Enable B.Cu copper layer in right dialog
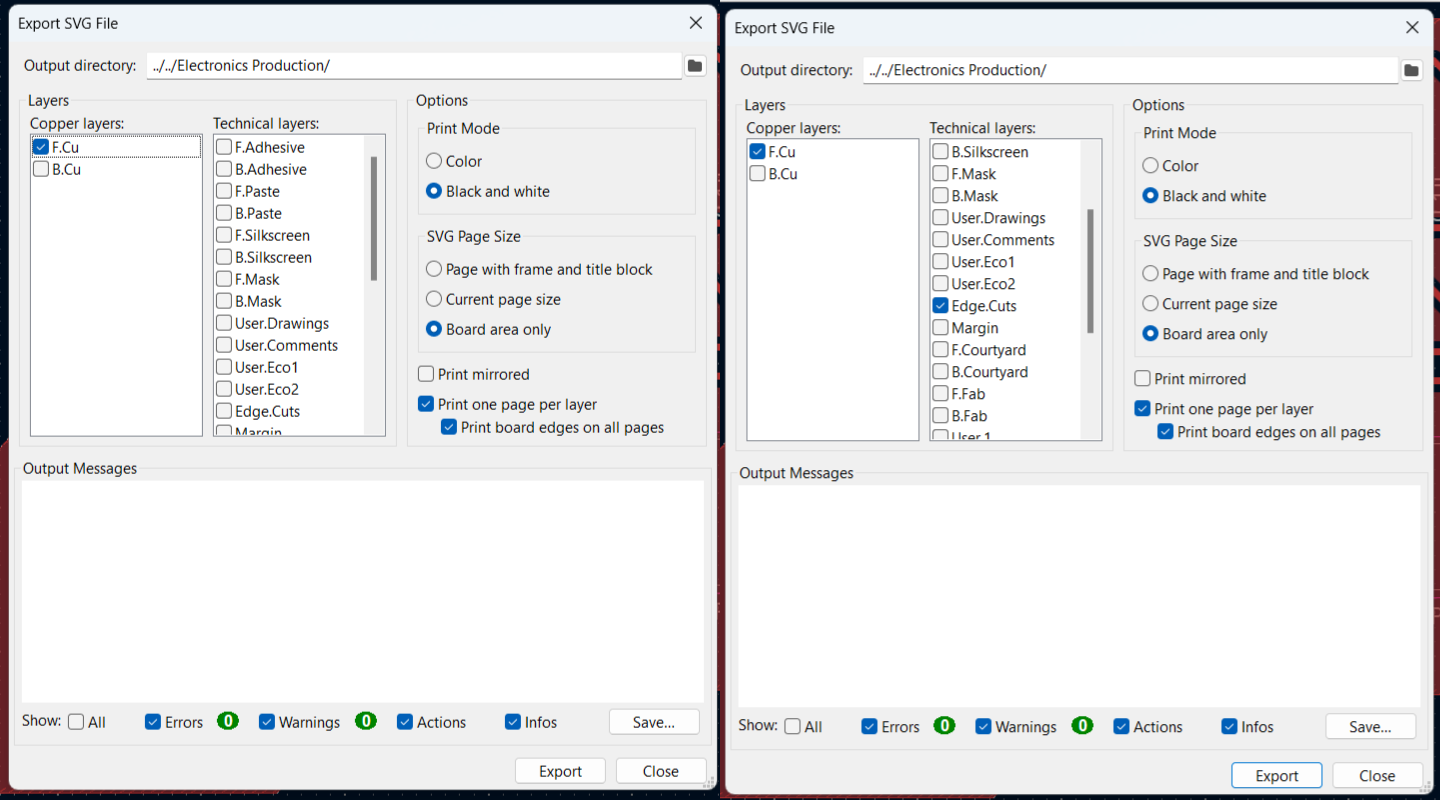The height and width of the screenshot is (800, 1440). (x=757, y=174)
